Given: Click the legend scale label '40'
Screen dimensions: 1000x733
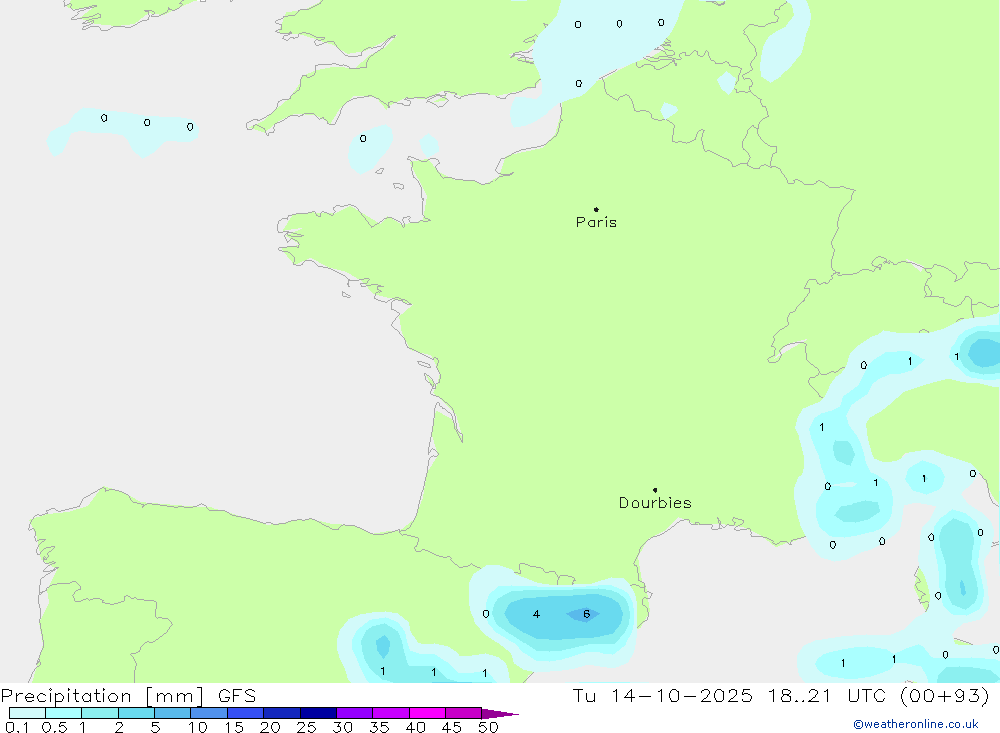Looking at the screenshot, I should tap(415, 727).
